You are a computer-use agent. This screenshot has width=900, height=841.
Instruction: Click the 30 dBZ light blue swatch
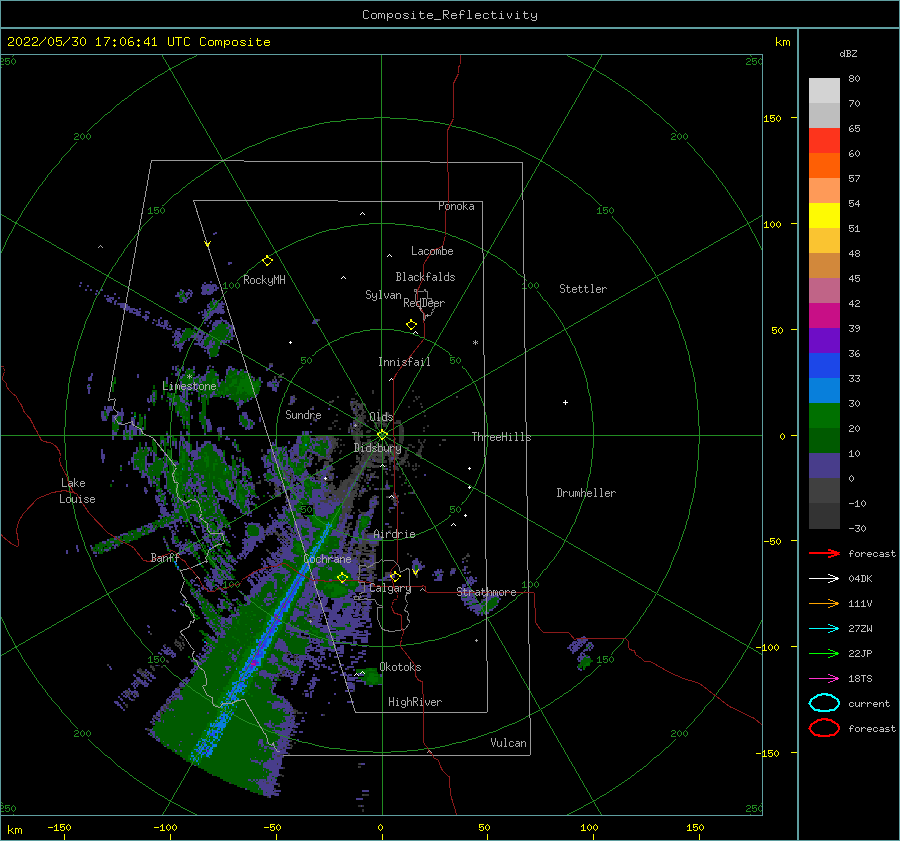[x=824, y=390]
